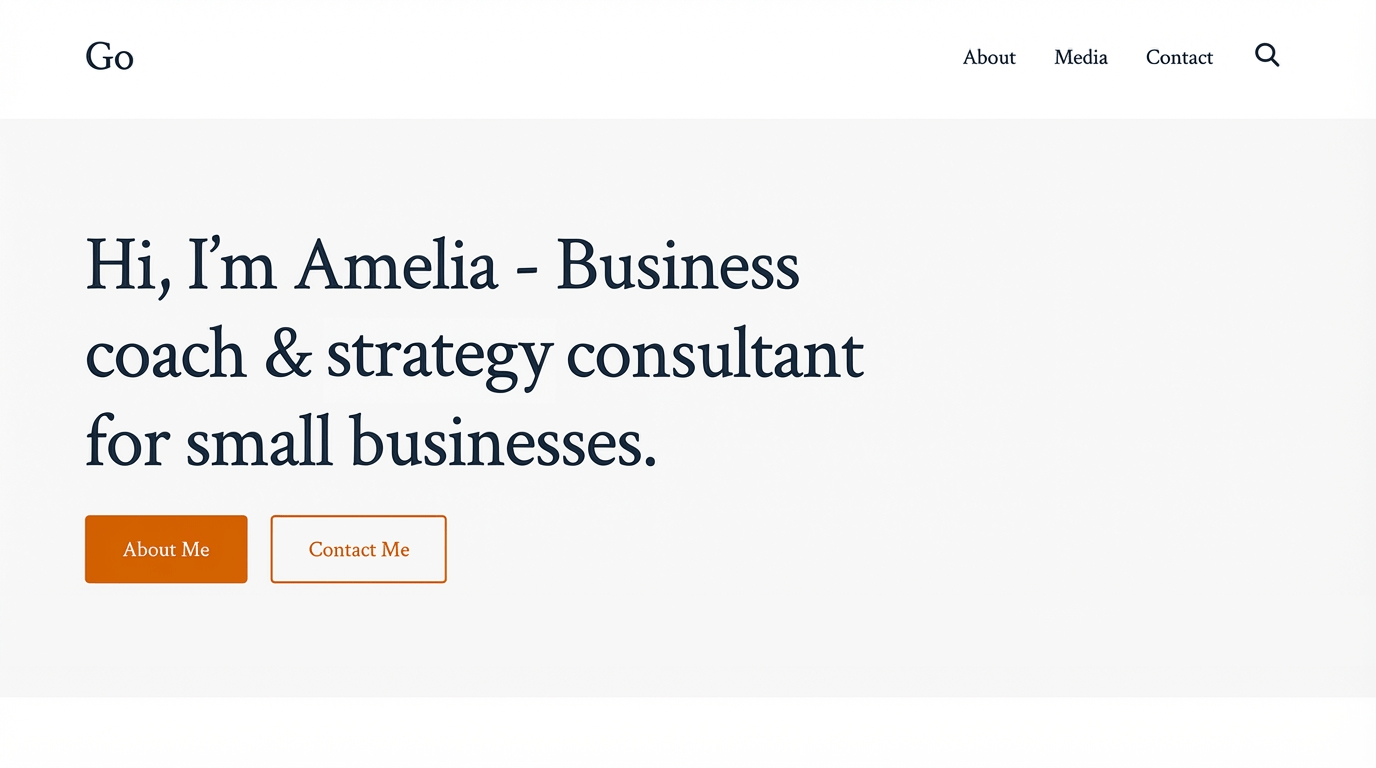
Task: Click the word for in the headline
Action: pos(126,442)
